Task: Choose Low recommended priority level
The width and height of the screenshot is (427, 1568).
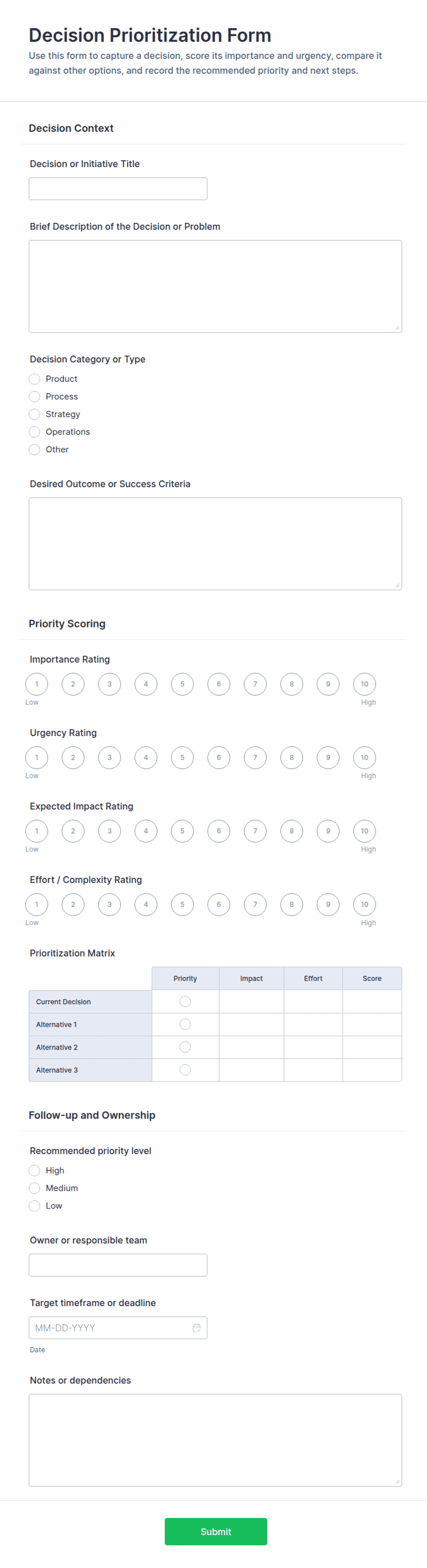Action: [35, 1205]
